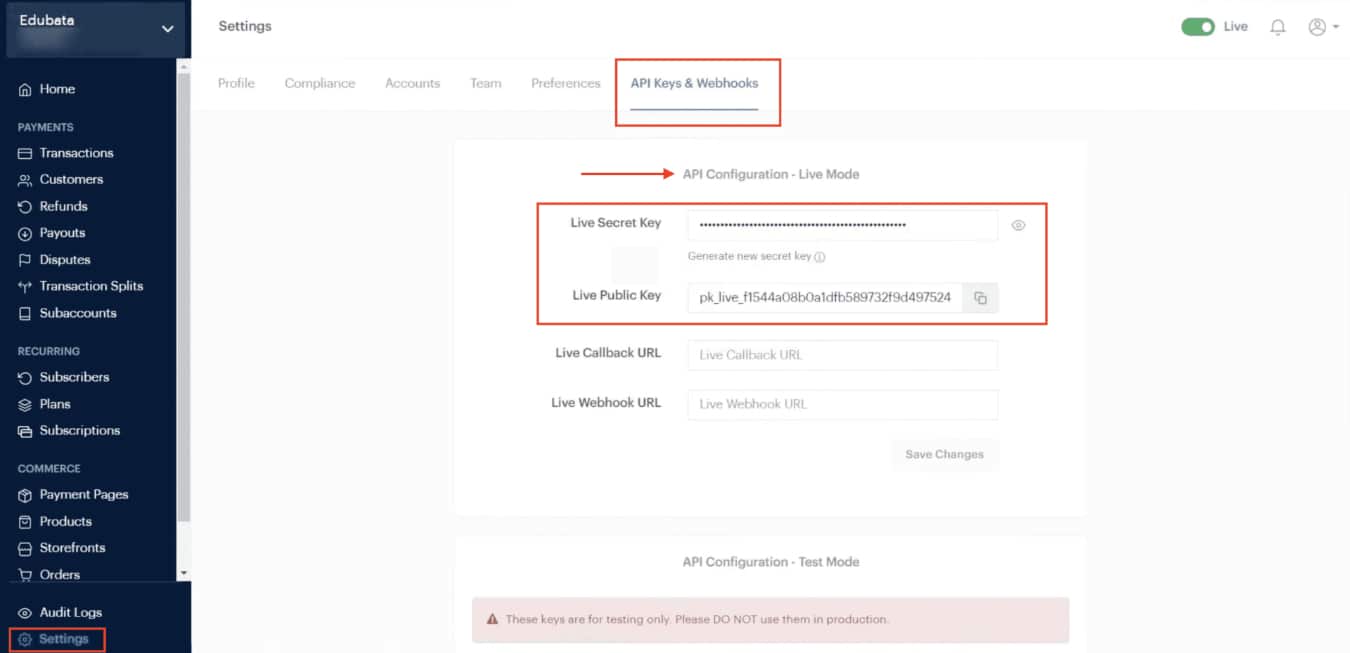The width and height of the screenshot is (1350, 653).
Task: Open Transaction Splits in sidebar
Action: tap(90, 286)
